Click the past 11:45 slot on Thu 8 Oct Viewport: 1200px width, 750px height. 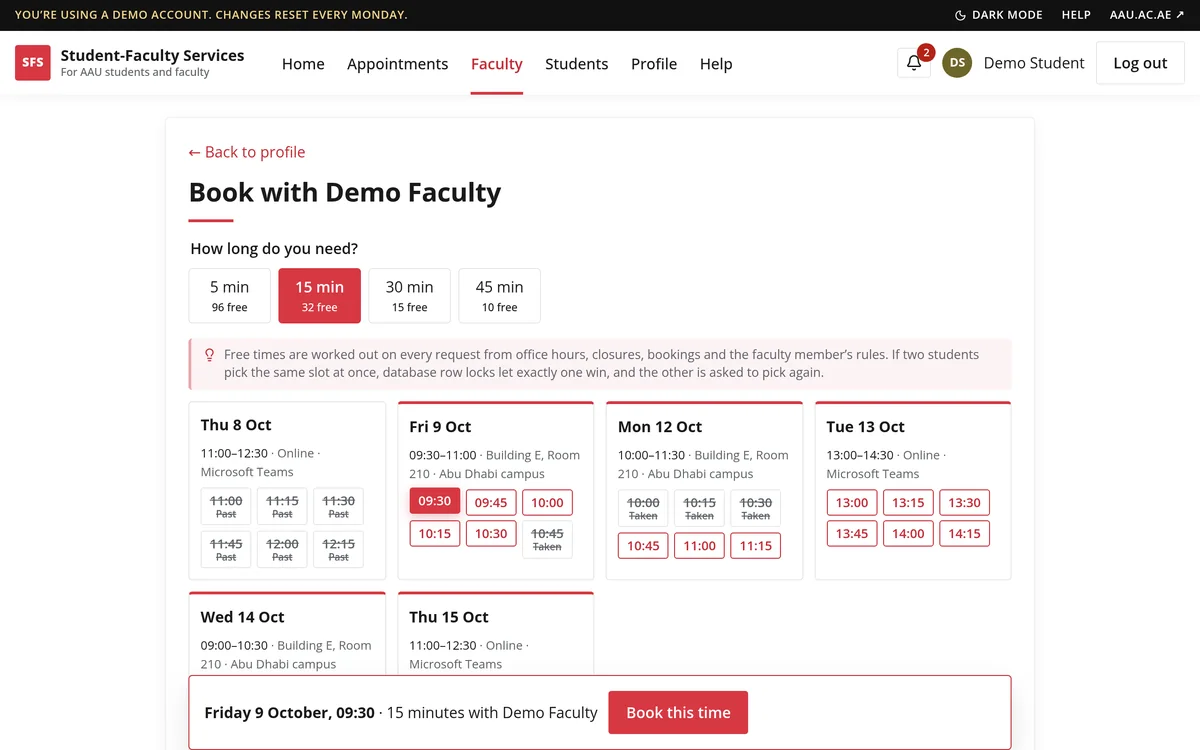(226, 549)
